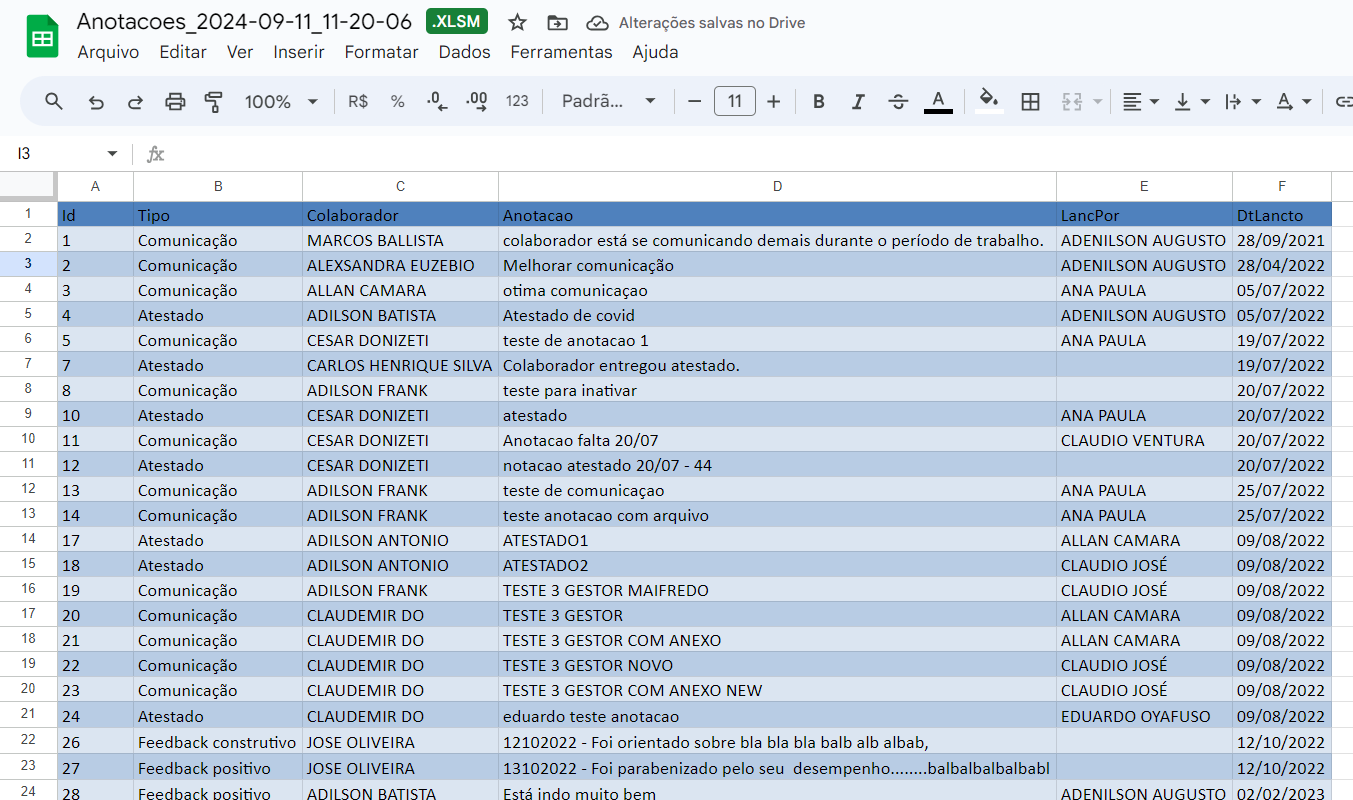This screenshot has height=800, width=1353.
Task: Toggle bold formatting
Action: point(819,101)
